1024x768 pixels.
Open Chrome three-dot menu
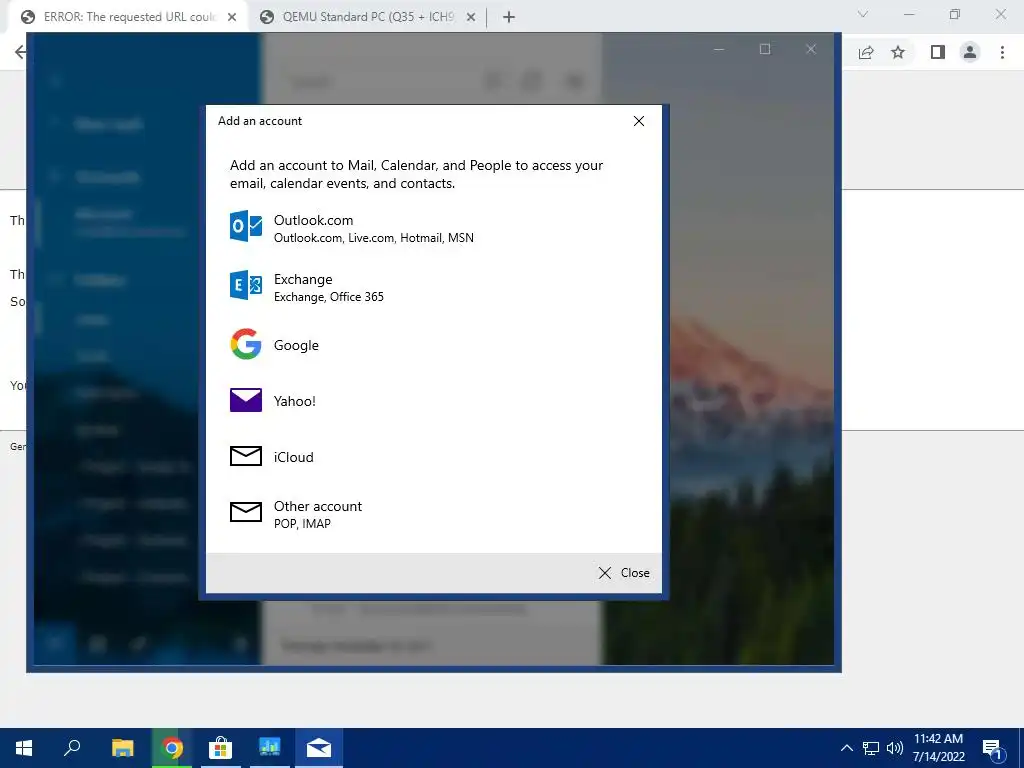pyautogui.click(x=1002, y=52)
